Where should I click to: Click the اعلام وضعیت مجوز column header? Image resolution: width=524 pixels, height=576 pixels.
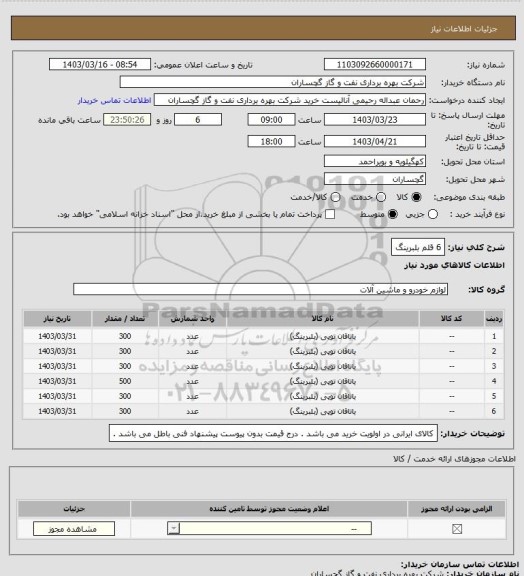269,509
